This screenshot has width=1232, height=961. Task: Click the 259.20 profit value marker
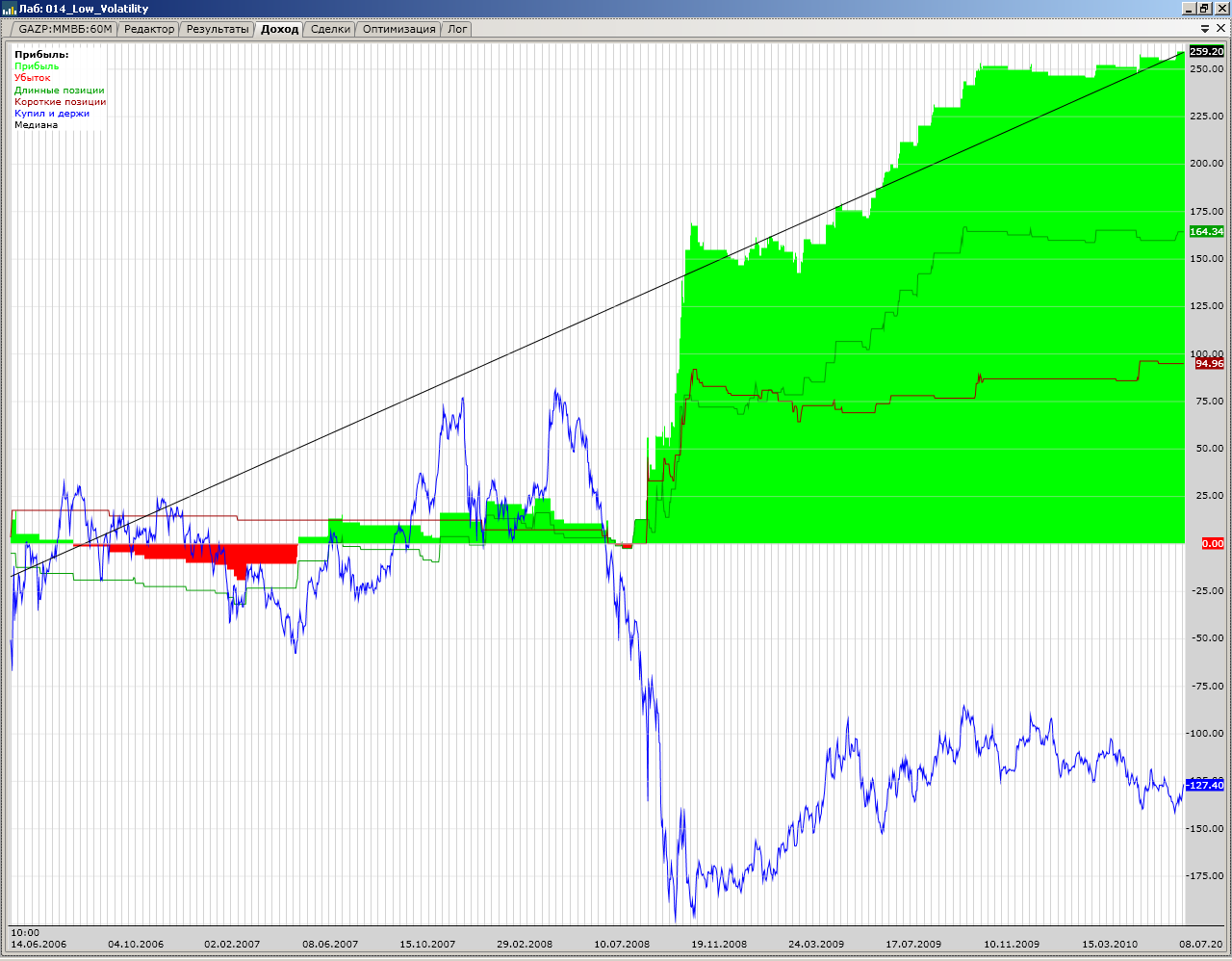click(x=1207, y=52)
